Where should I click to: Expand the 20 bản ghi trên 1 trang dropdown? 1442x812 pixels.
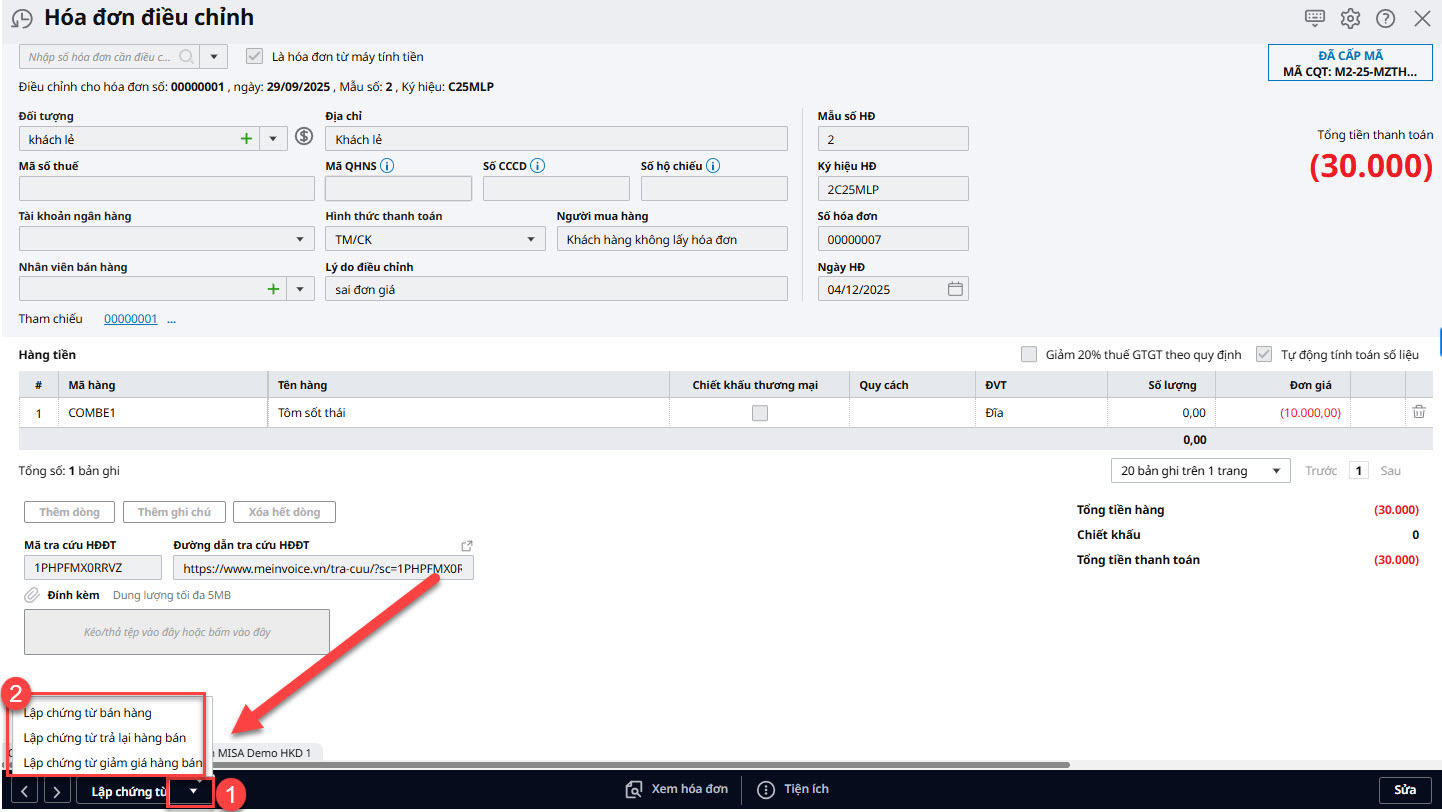pyautogui.click(x=1276, y=471)
